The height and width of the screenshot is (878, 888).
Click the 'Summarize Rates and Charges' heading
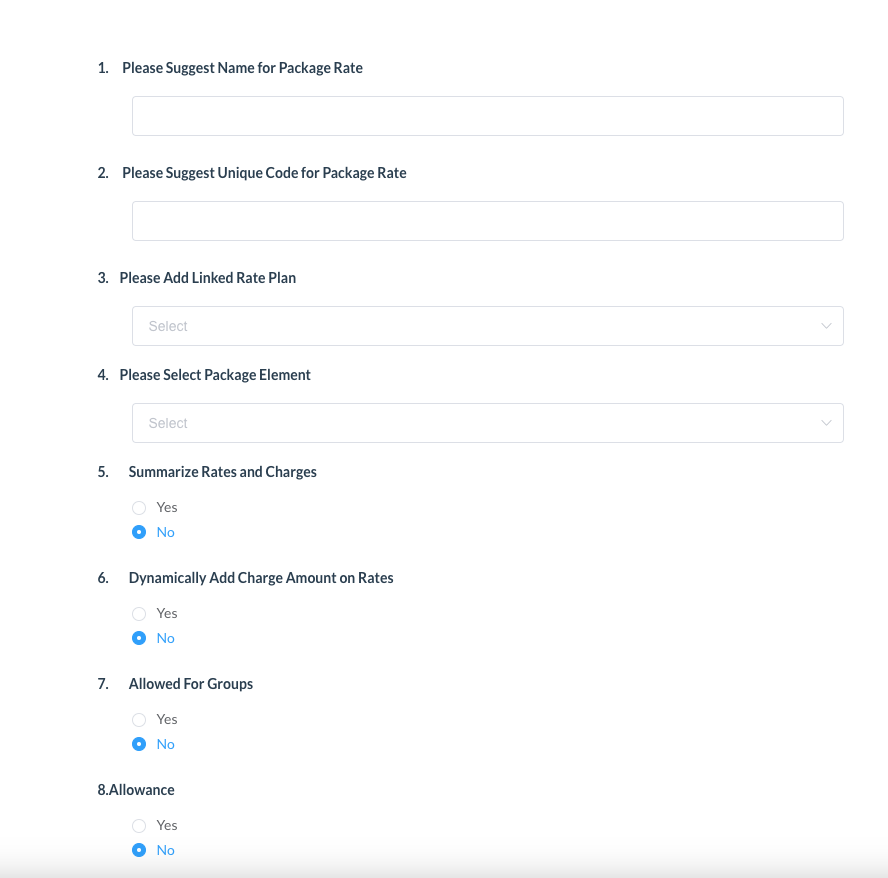(x=222, y=472)
